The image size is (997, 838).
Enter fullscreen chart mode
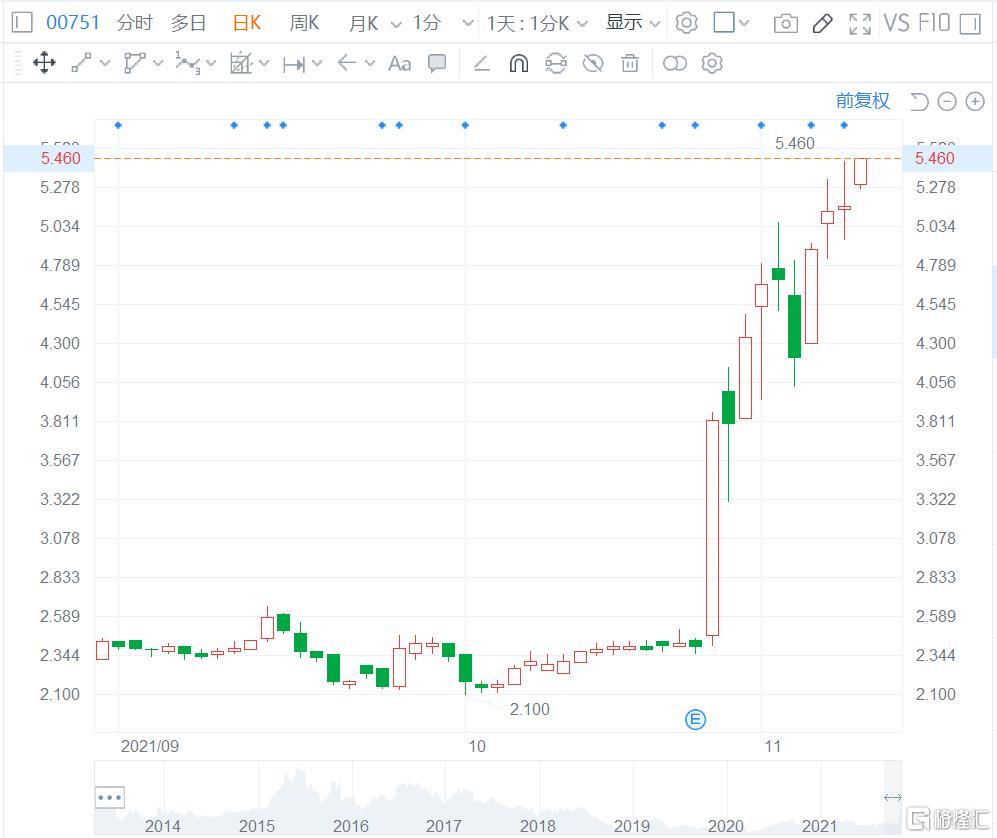(859, 23)
